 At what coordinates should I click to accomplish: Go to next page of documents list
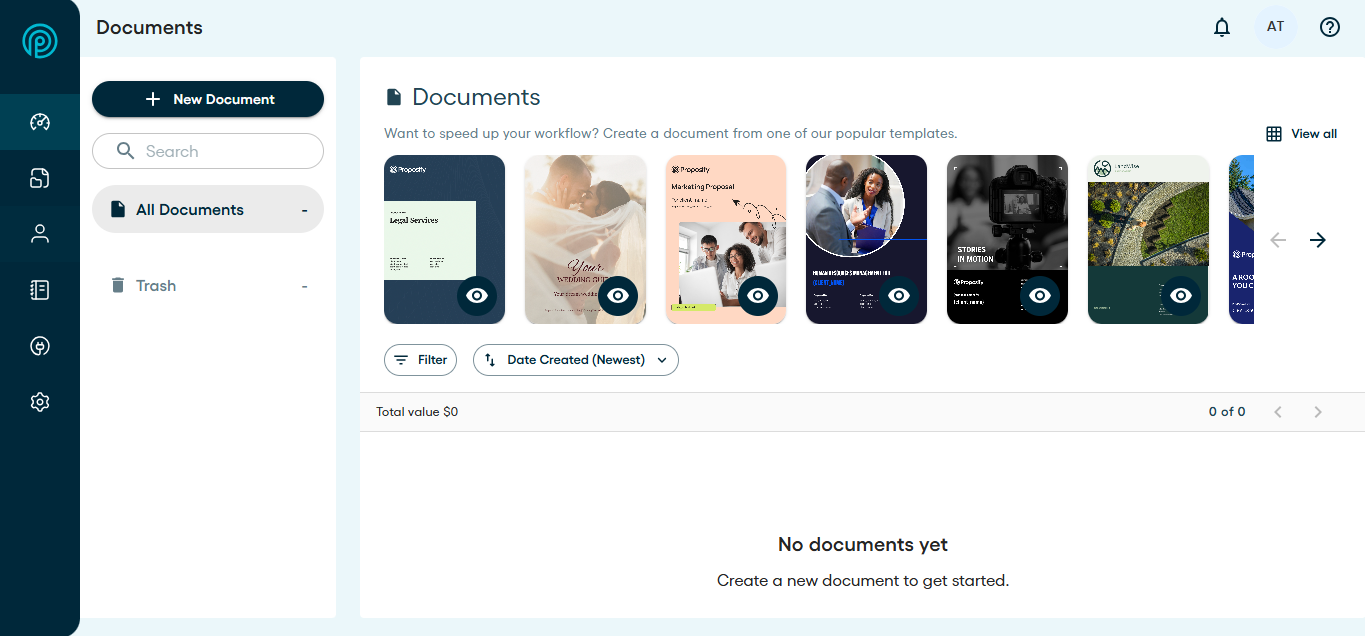point(1318,412)
